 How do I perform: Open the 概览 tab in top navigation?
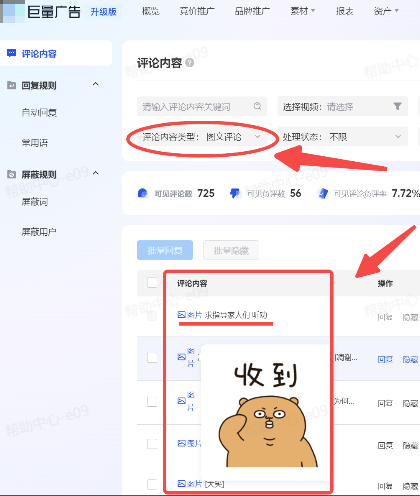coord(151,11)
